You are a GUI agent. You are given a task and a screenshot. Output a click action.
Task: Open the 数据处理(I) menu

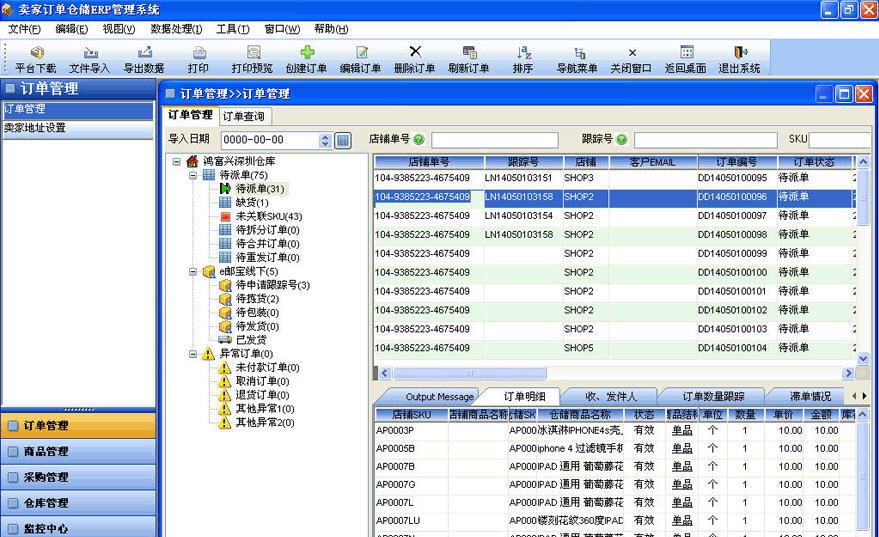(x=176, y=29)
